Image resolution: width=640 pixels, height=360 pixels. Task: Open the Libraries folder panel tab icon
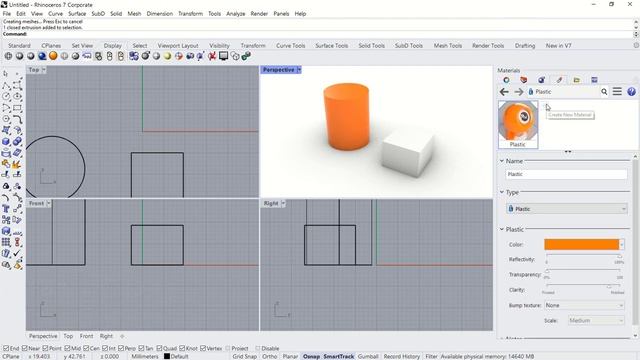(x=576, y=80)
